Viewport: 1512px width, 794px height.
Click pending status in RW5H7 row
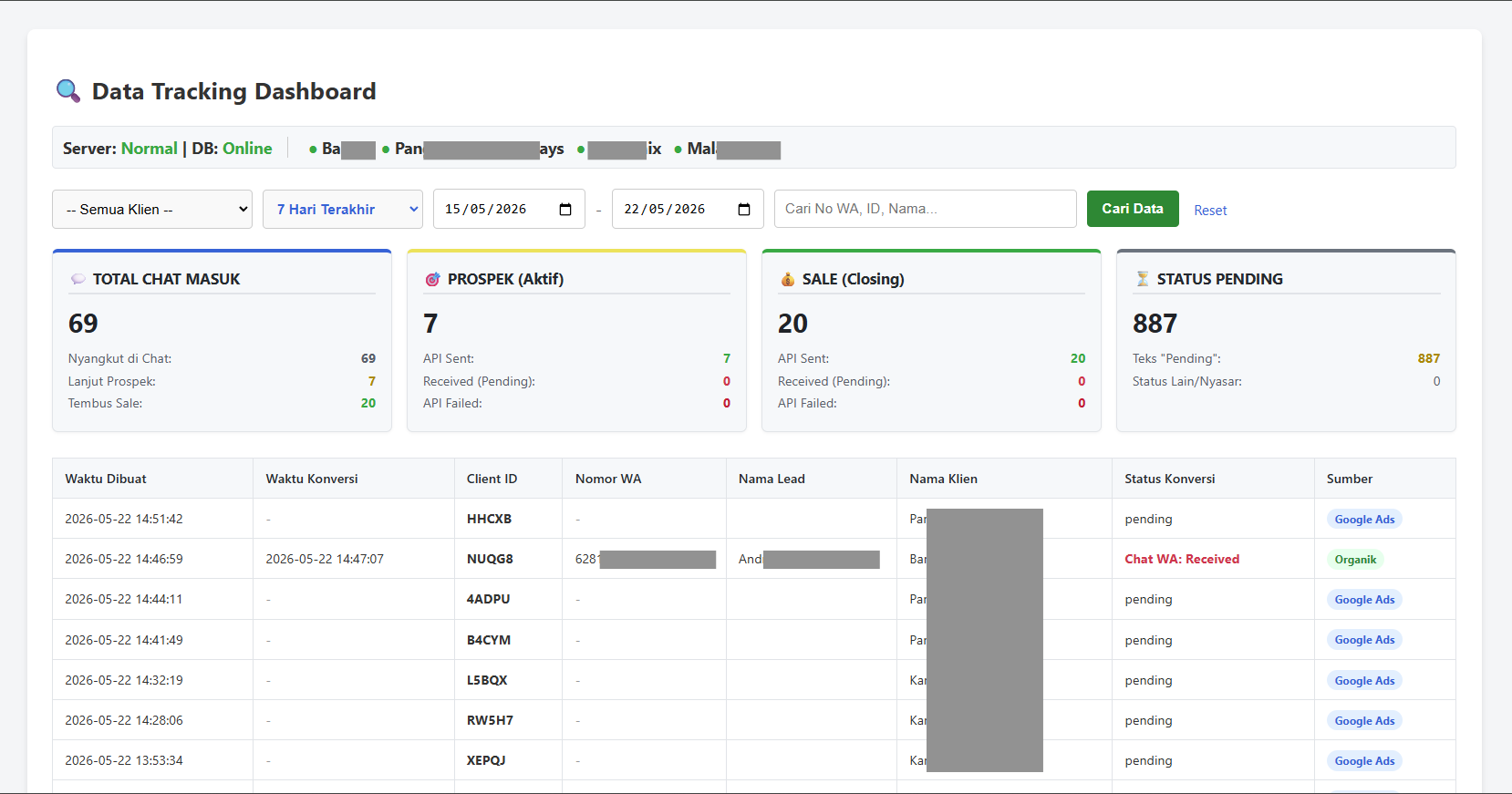(x=1148, y=720)
